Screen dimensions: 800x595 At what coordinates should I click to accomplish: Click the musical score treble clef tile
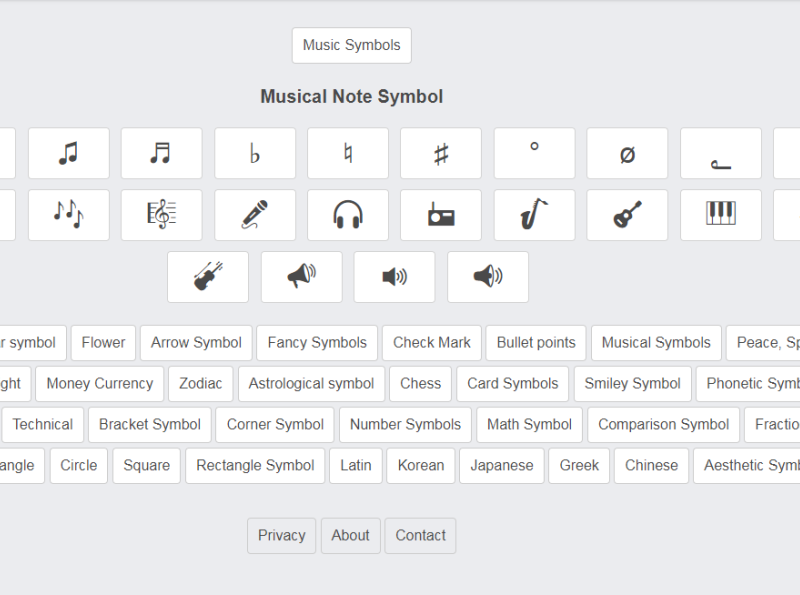point(161,215)
